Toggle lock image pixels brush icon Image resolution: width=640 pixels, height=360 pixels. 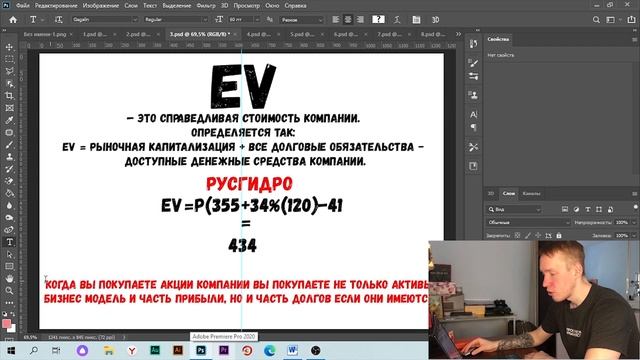528,236
